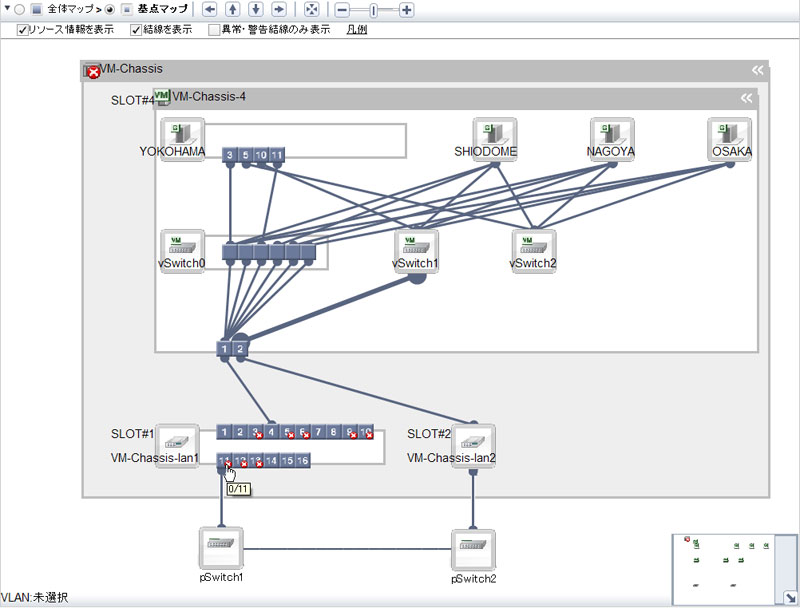Click port 16 on VM-Chassis-lan1

pyautogui.click(x=303, y=460)
